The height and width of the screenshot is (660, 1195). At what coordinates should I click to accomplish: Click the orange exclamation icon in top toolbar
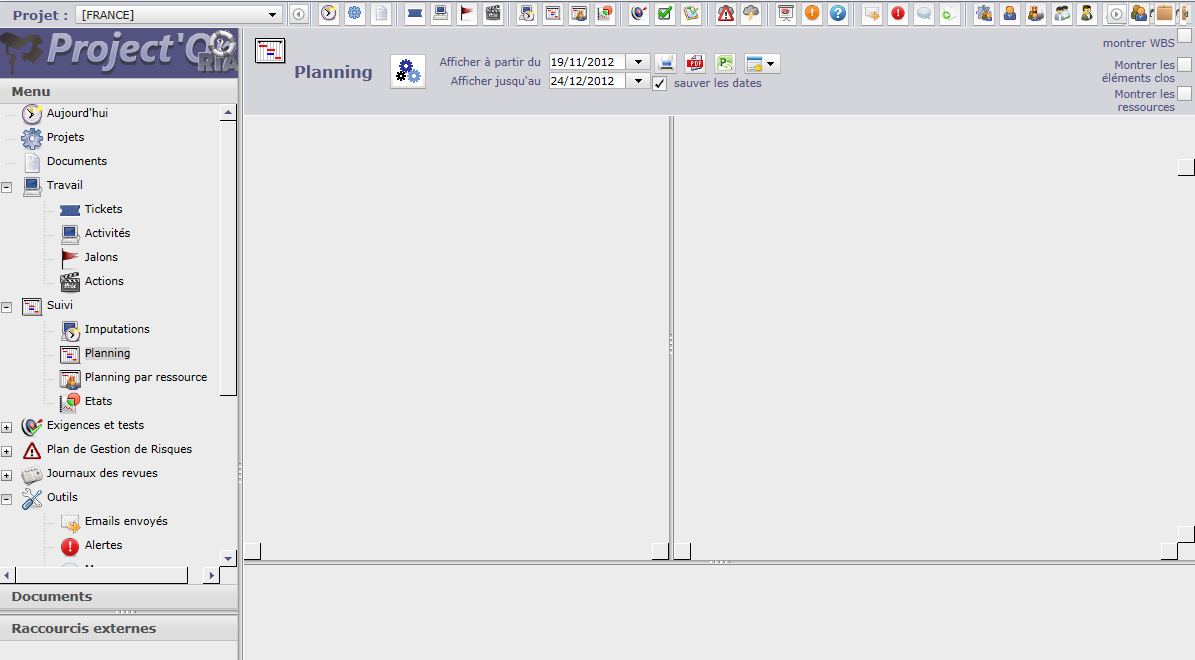tap(812, 13)
